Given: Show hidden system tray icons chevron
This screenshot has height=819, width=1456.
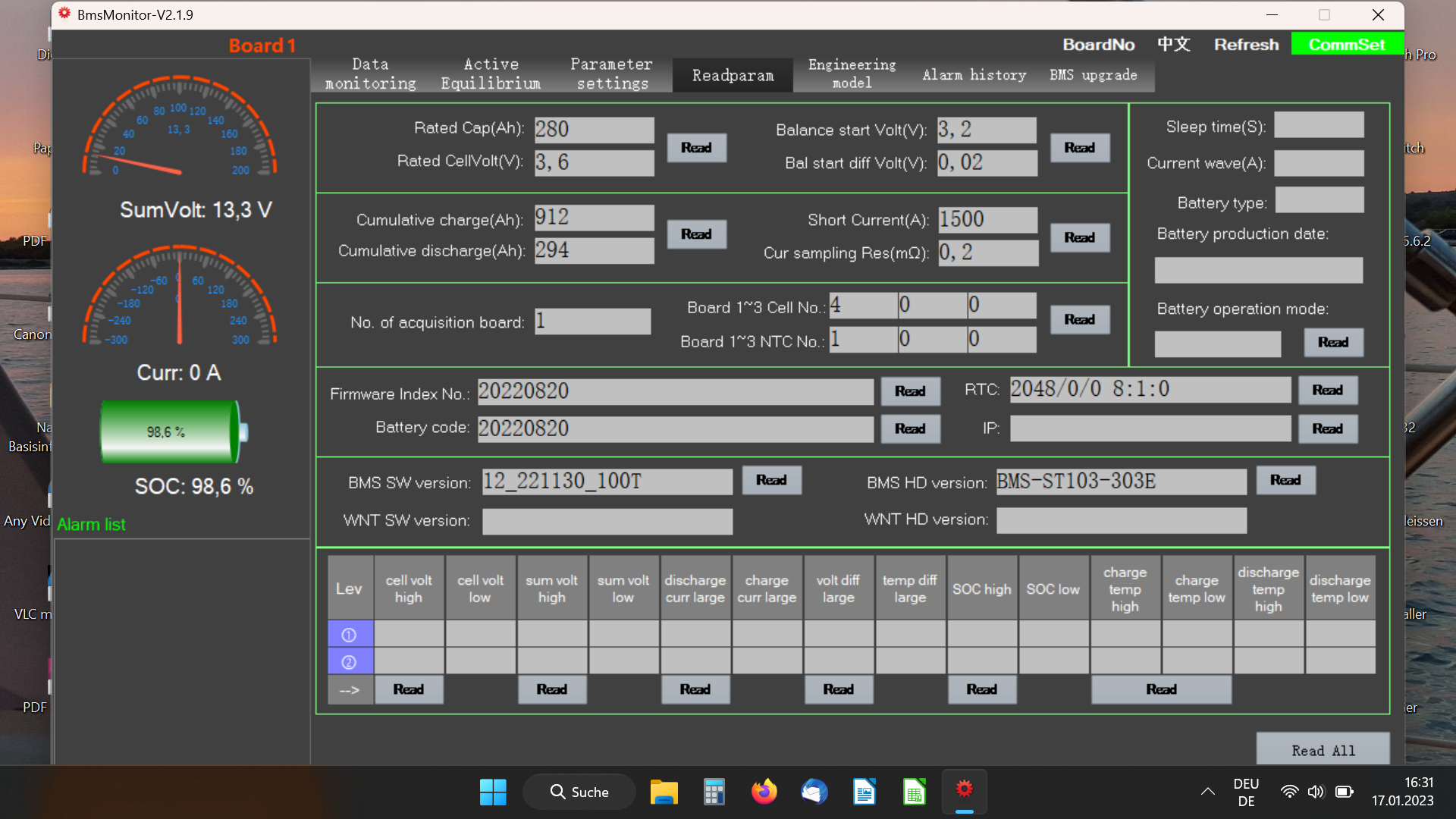Looking at the screenshot, I should (1208, 792).
